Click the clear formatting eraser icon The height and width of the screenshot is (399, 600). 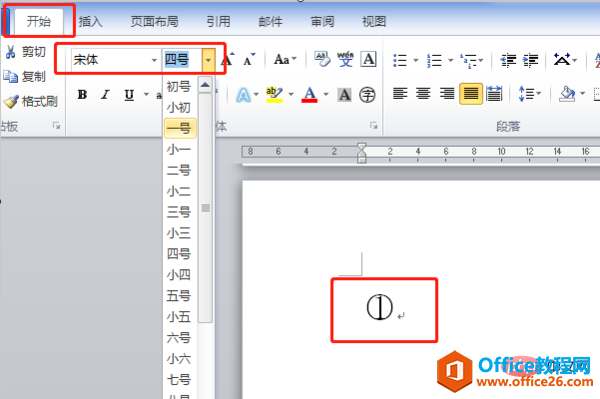coord(322,59)
